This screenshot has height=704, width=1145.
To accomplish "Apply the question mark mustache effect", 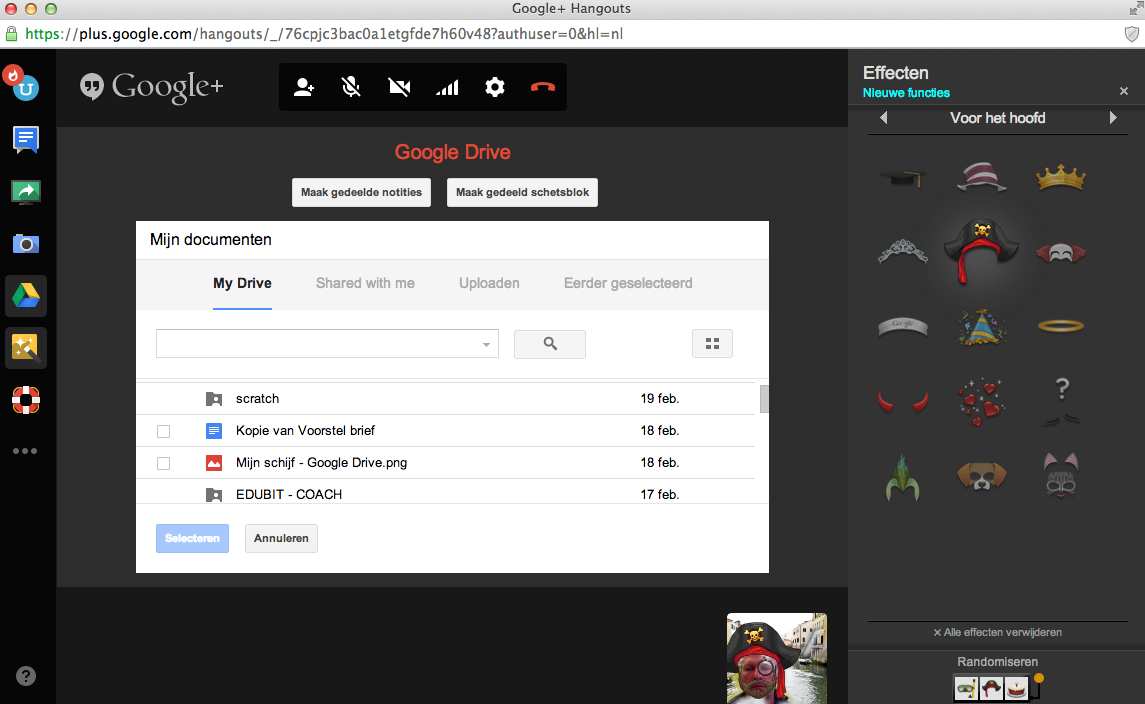I will point(1061,402).
